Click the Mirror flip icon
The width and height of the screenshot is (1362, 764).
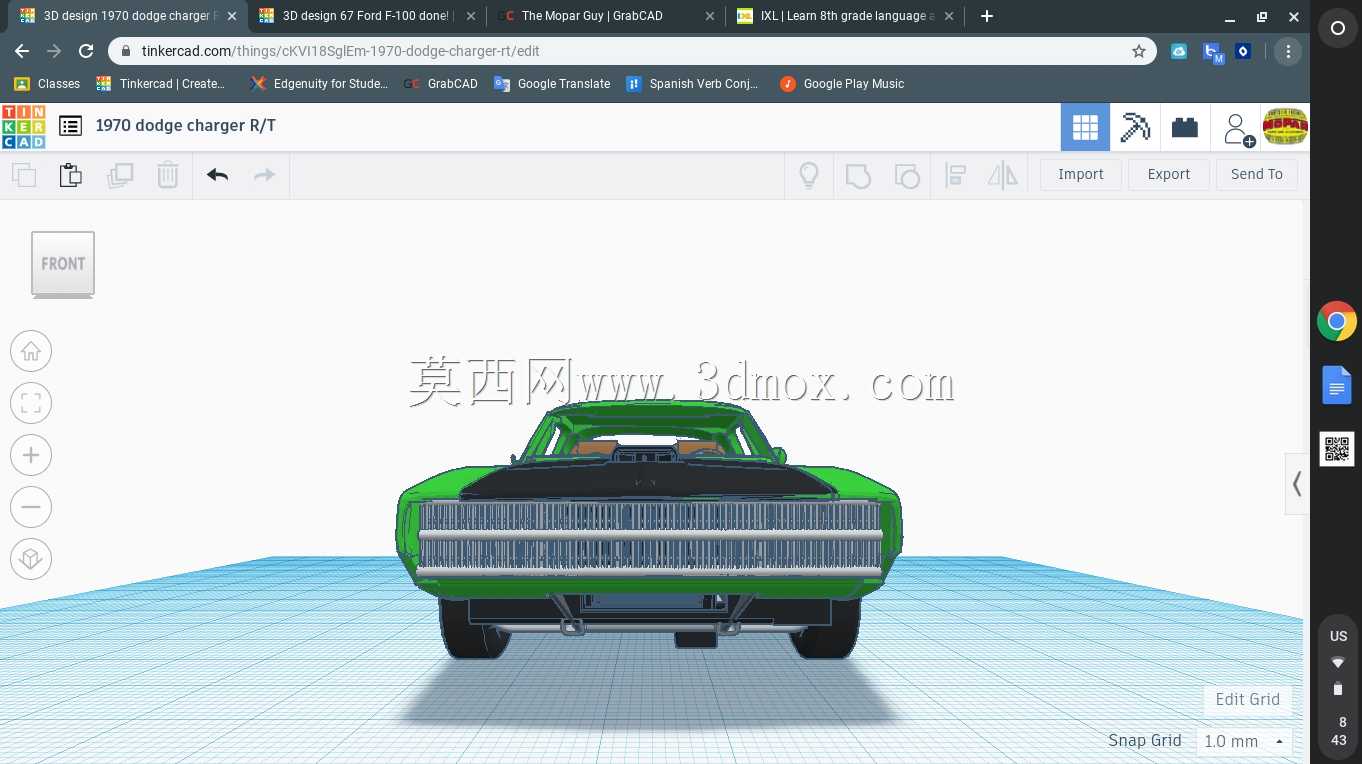[1002, 176]
